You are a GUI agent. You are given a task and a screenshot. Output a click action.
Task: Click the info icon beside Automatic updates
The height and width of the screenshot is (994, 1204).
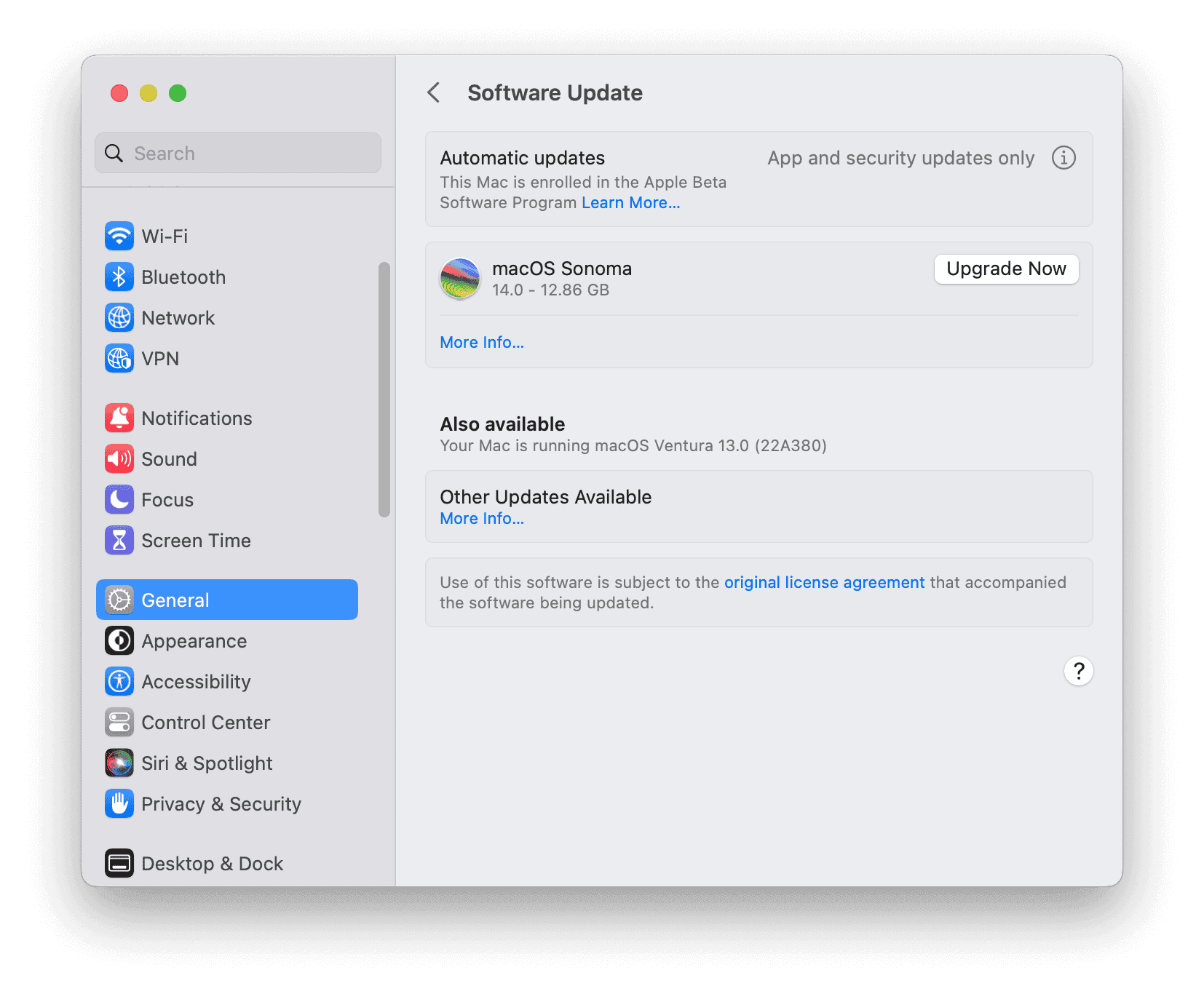pos(1064,158)
